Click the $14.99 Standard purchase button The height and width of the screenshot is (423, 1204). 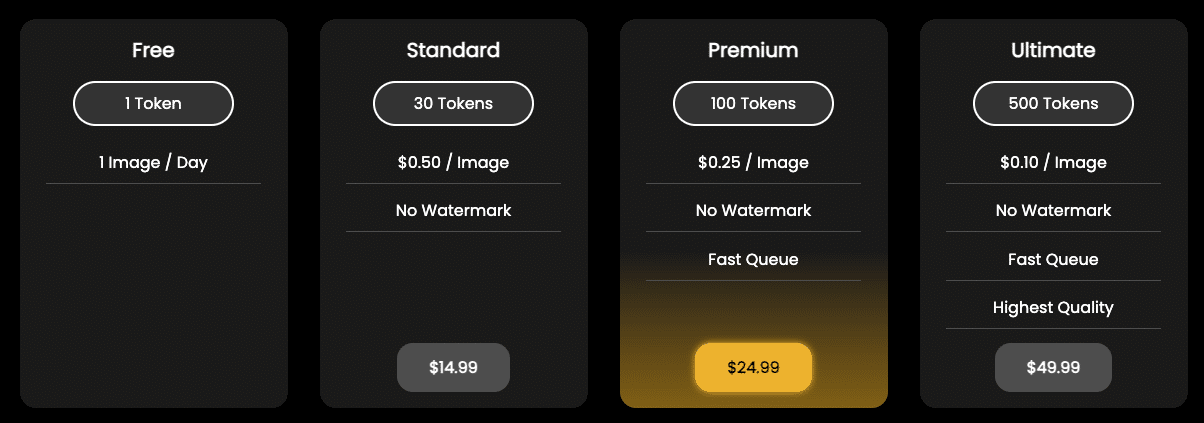coord(453,367)
